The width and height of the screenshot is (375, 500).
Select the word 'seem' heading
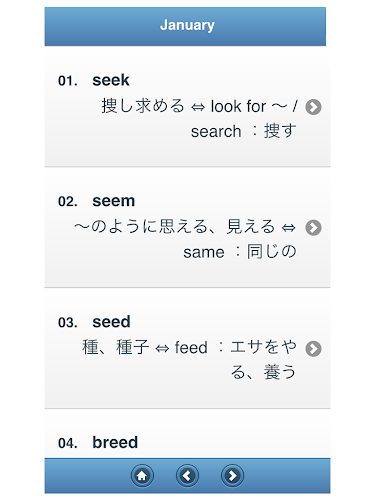(114, 201)
